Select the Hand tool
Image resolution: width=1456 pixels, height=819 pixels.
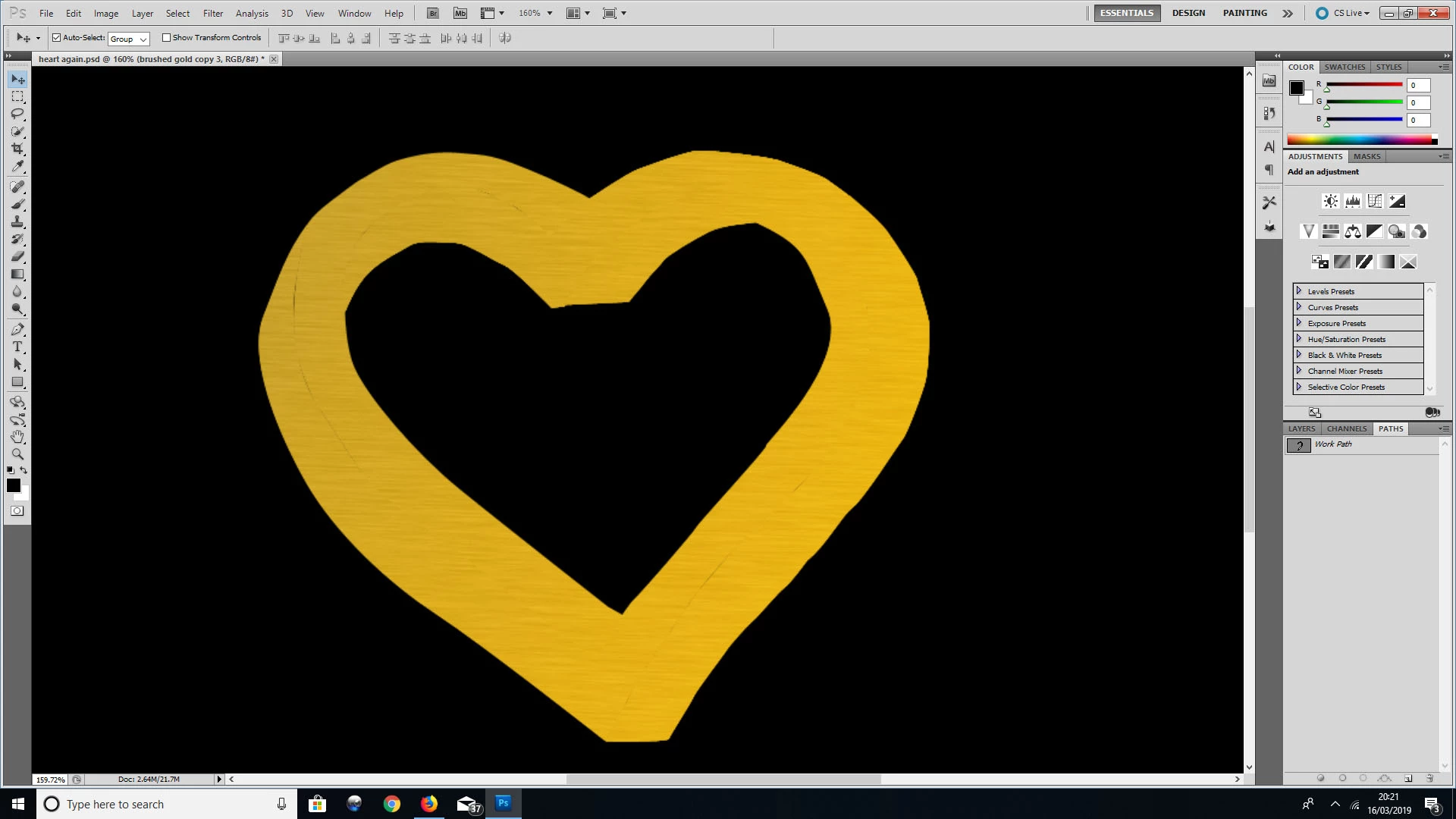pos(17,437)
